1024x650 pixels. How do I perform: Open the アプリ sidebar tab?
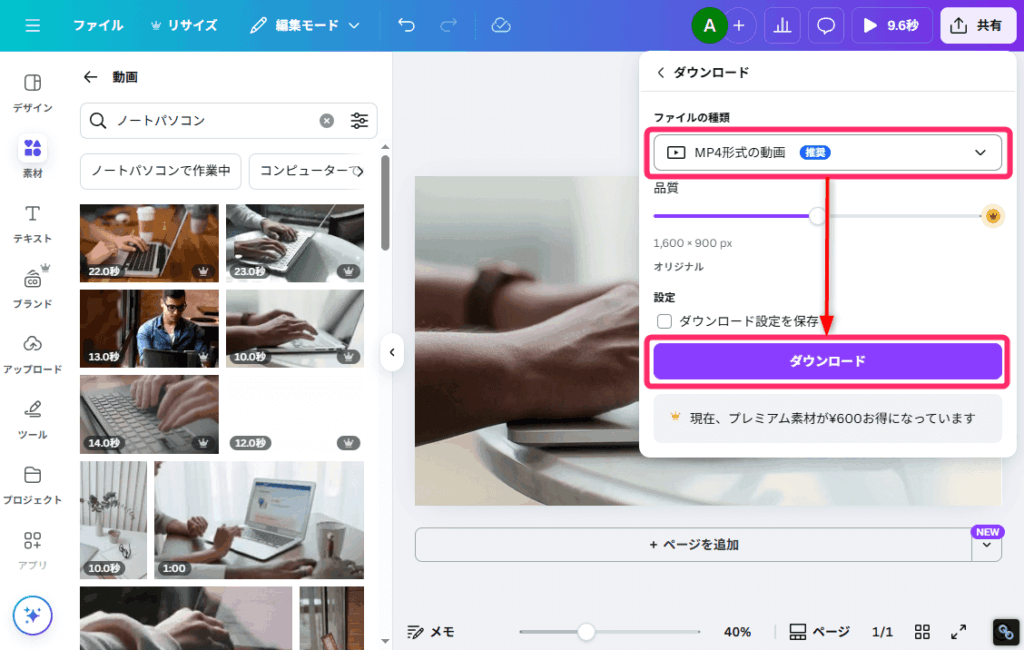[32, 550]
